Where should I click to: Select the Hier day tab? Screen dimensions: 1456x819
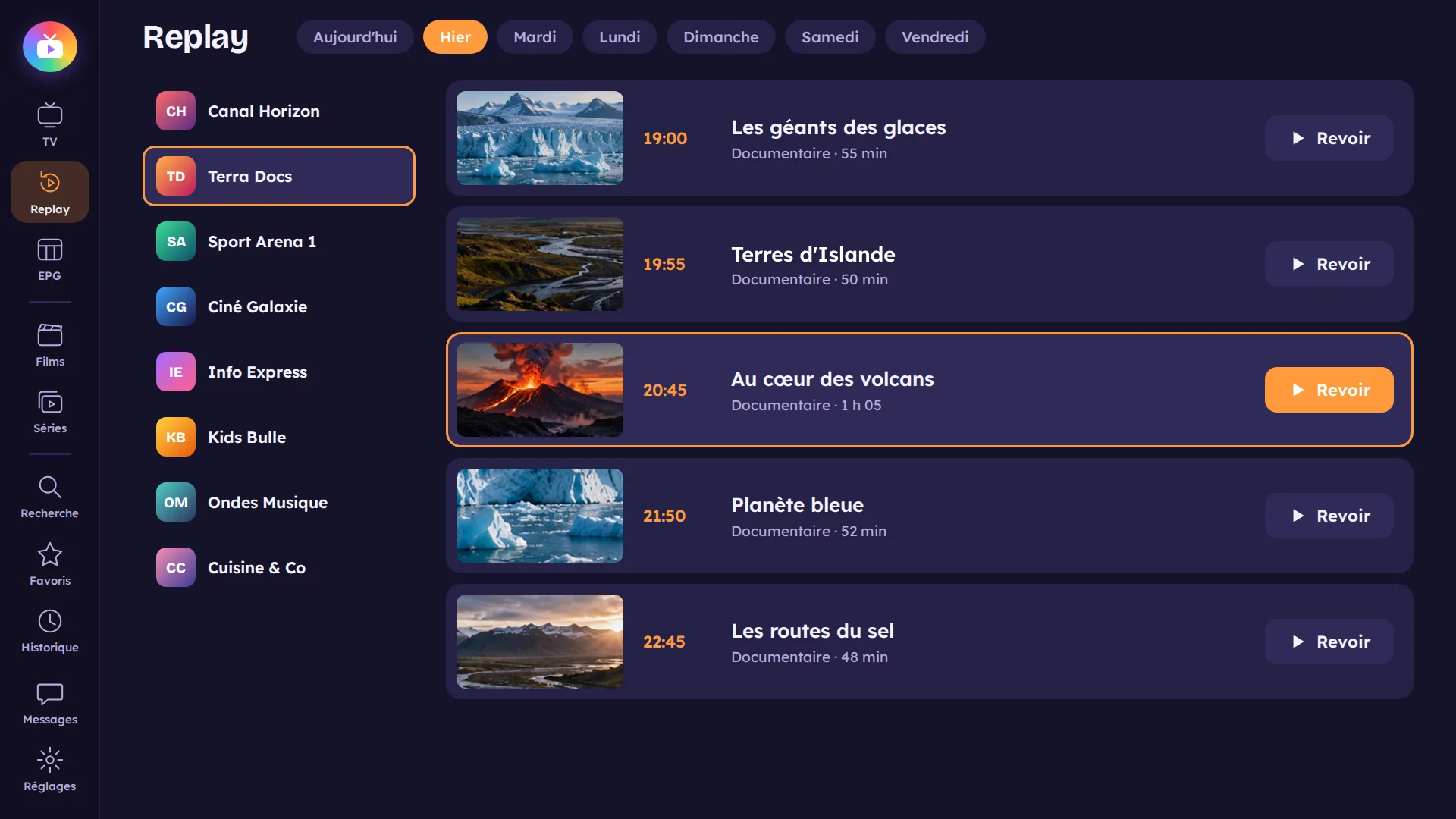point(455,37)
